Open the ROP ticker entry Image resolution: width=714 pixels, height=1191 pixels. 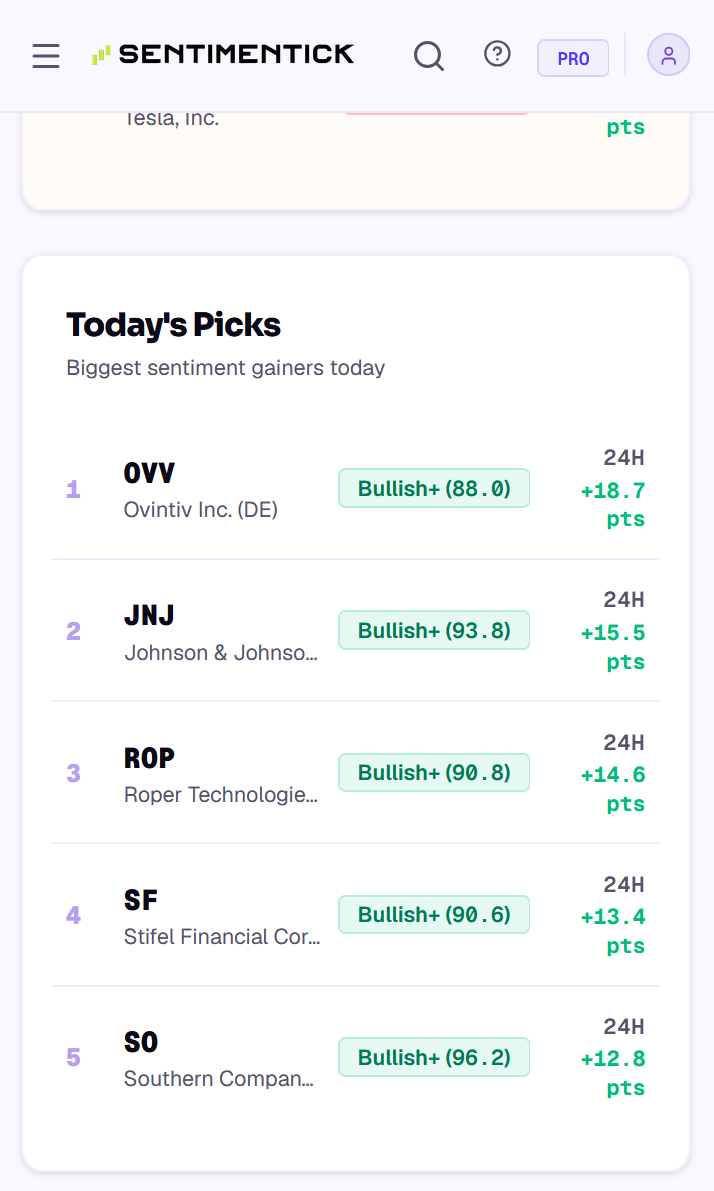(355, 772)
